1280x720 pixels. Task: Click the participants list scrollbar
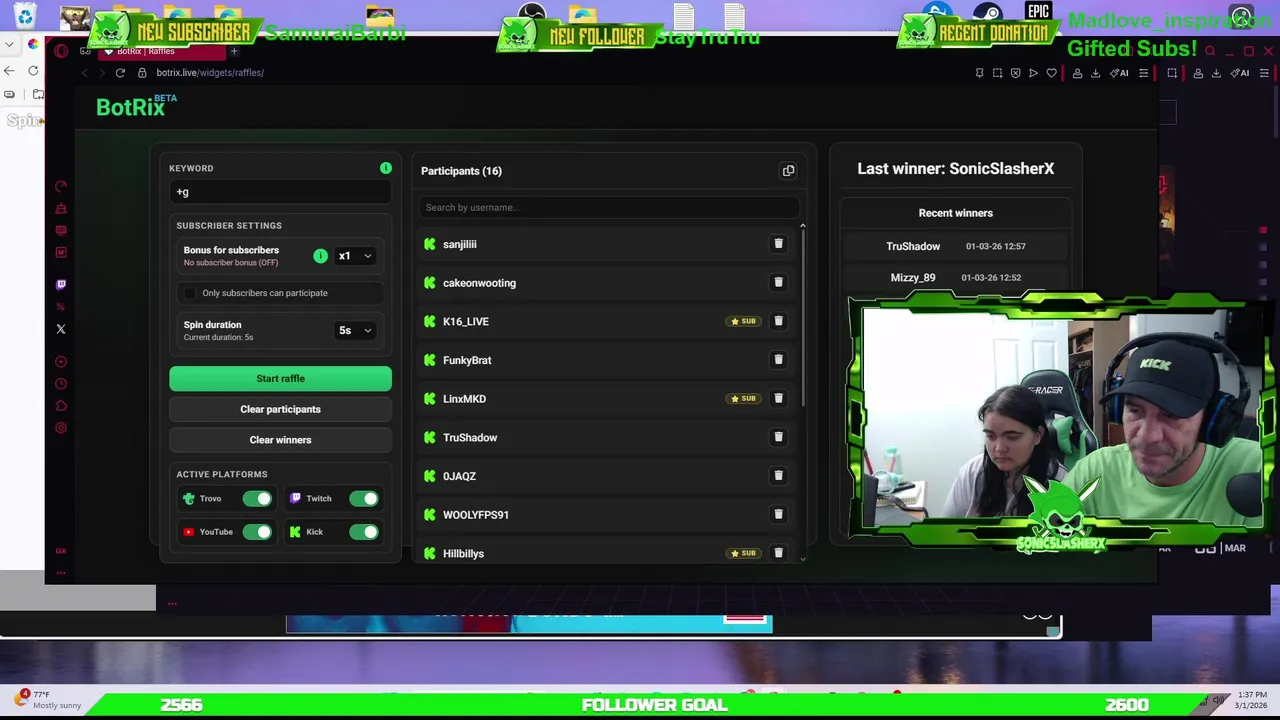pyautogui.click(x=802, y=316)
